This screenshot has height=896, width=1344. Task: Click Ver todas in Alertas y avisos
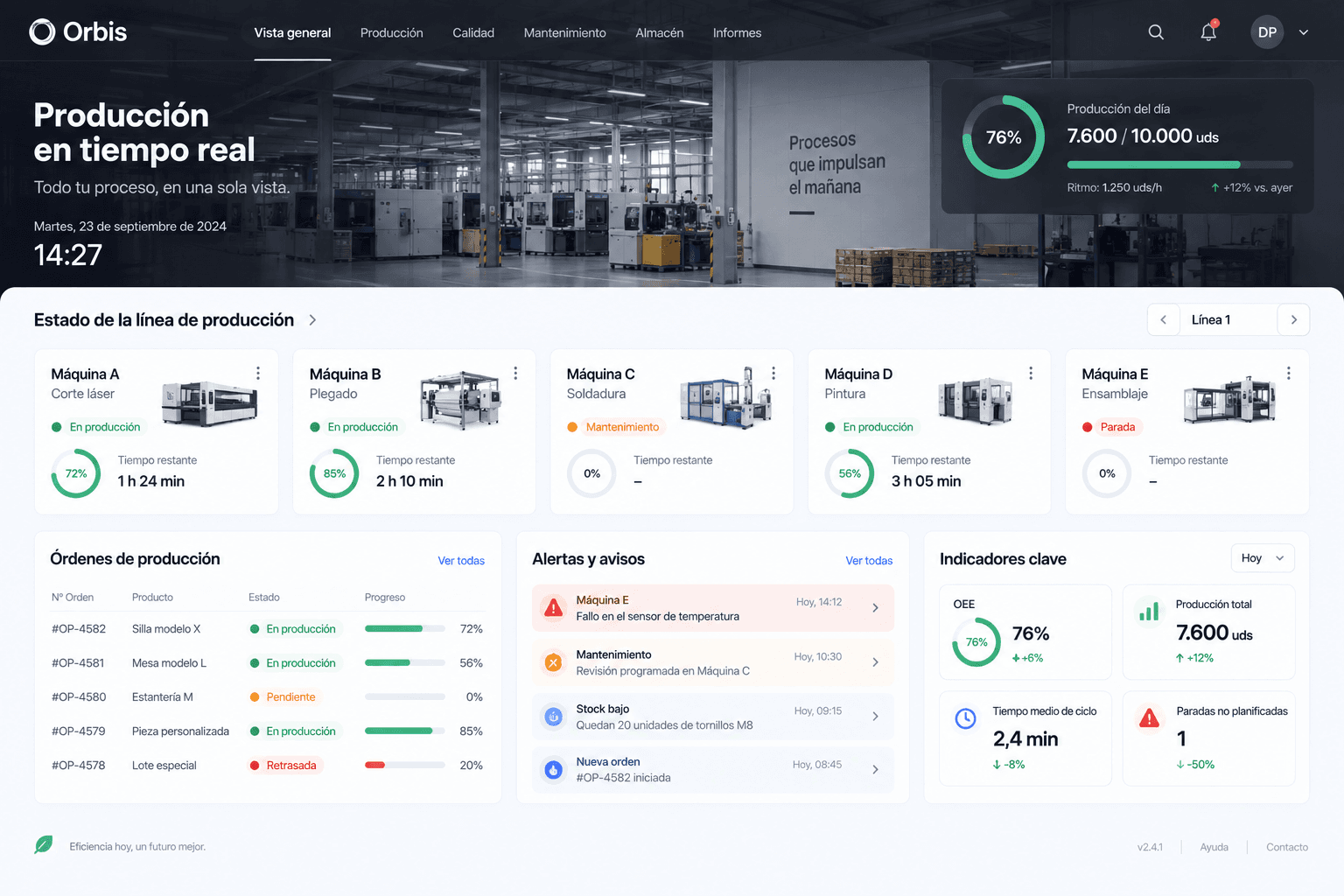869,561
